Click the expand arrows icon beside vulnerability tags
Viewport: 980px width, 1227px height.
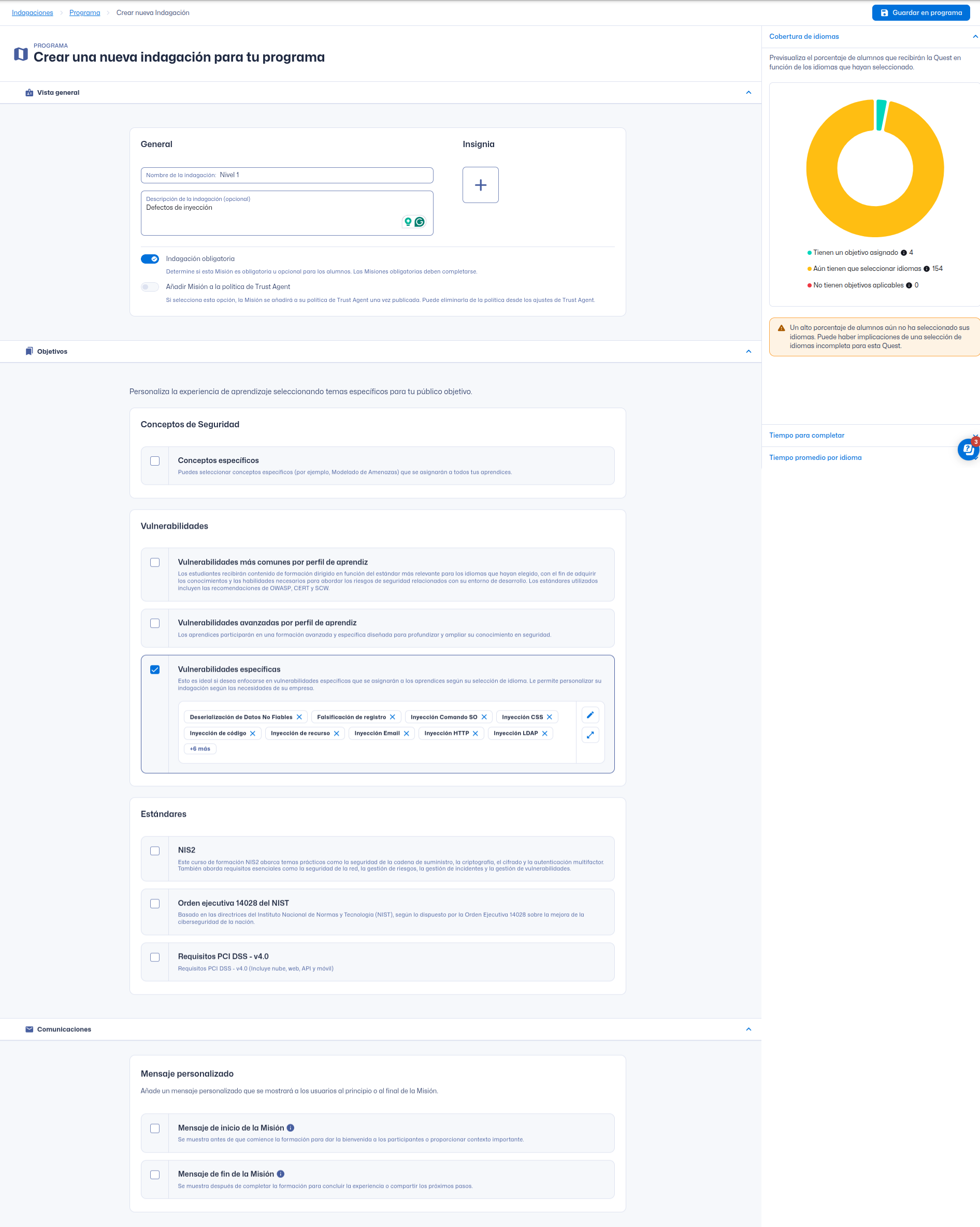point(590,735)
